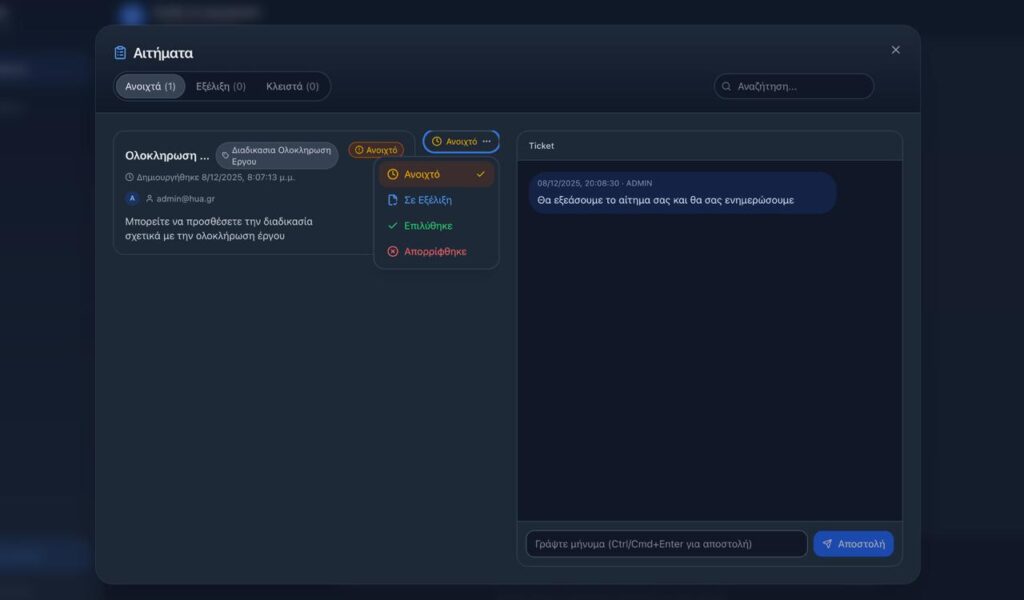Click the document icon beside Σε Εξέλιξη
This screenshot has height=600, width=1024.
(x=393, y=200)
